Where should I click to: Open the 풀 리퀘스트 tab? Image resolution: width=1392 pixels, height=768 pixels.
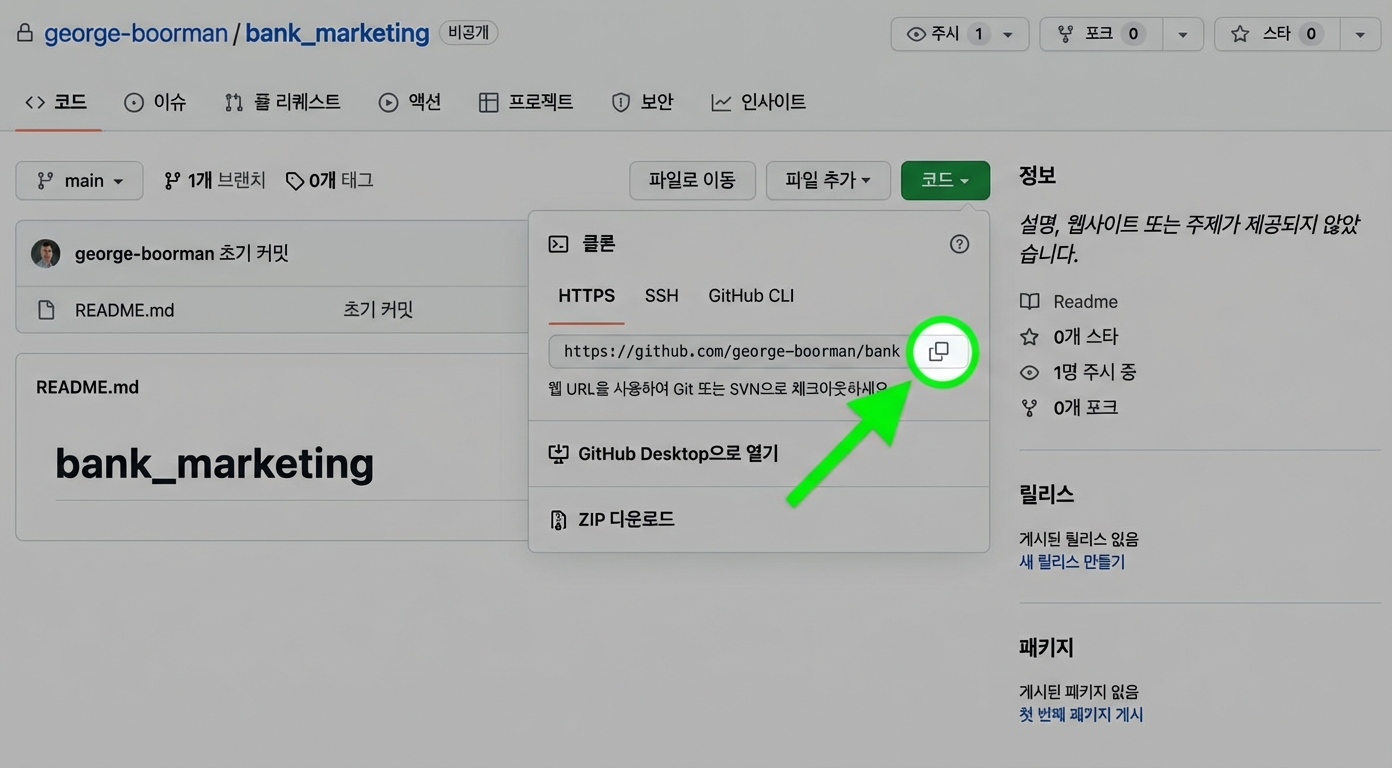click(x=282, y=102)
